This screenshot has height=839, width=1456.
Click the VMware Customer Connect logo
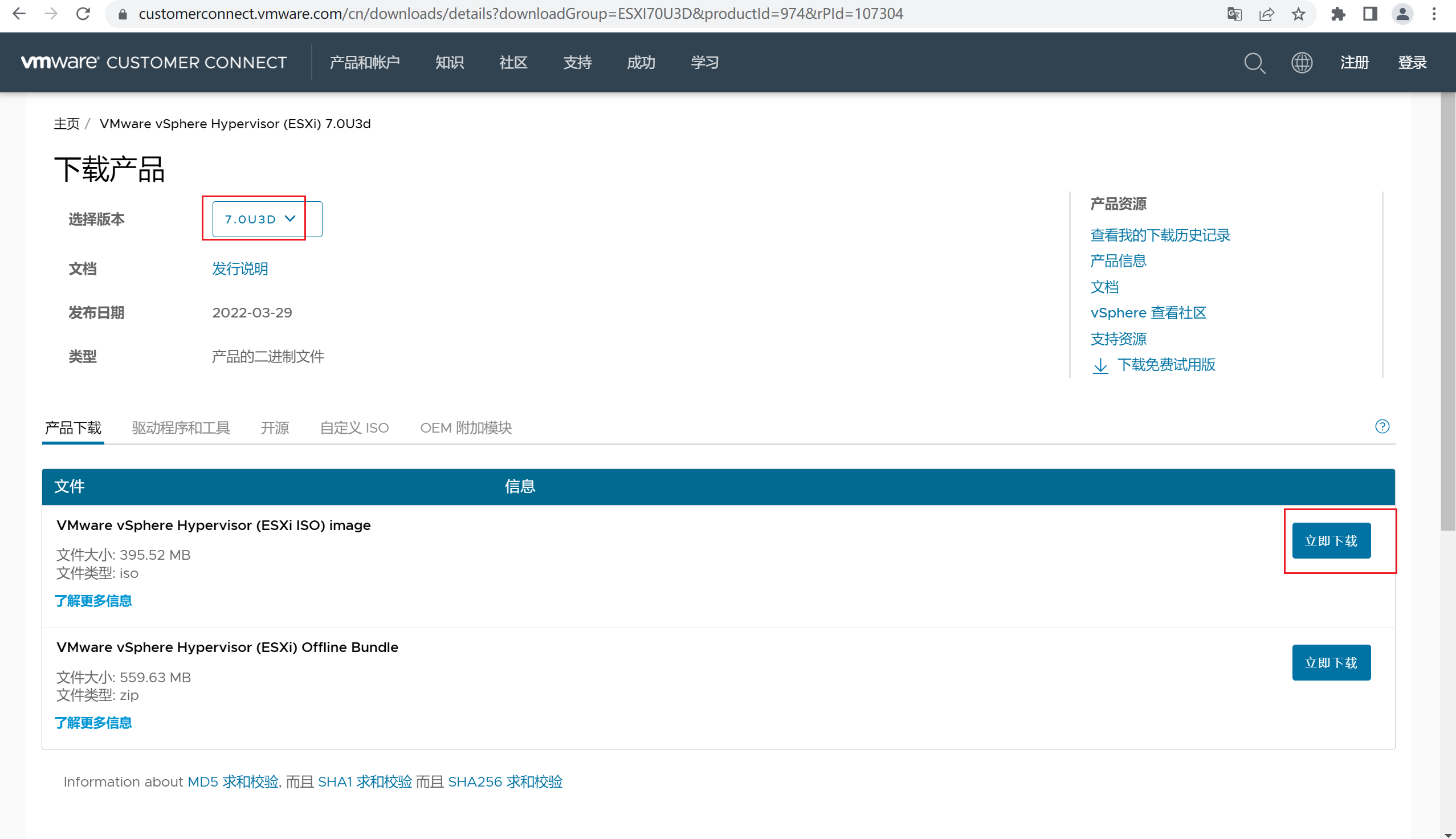[x=154, y=62]
